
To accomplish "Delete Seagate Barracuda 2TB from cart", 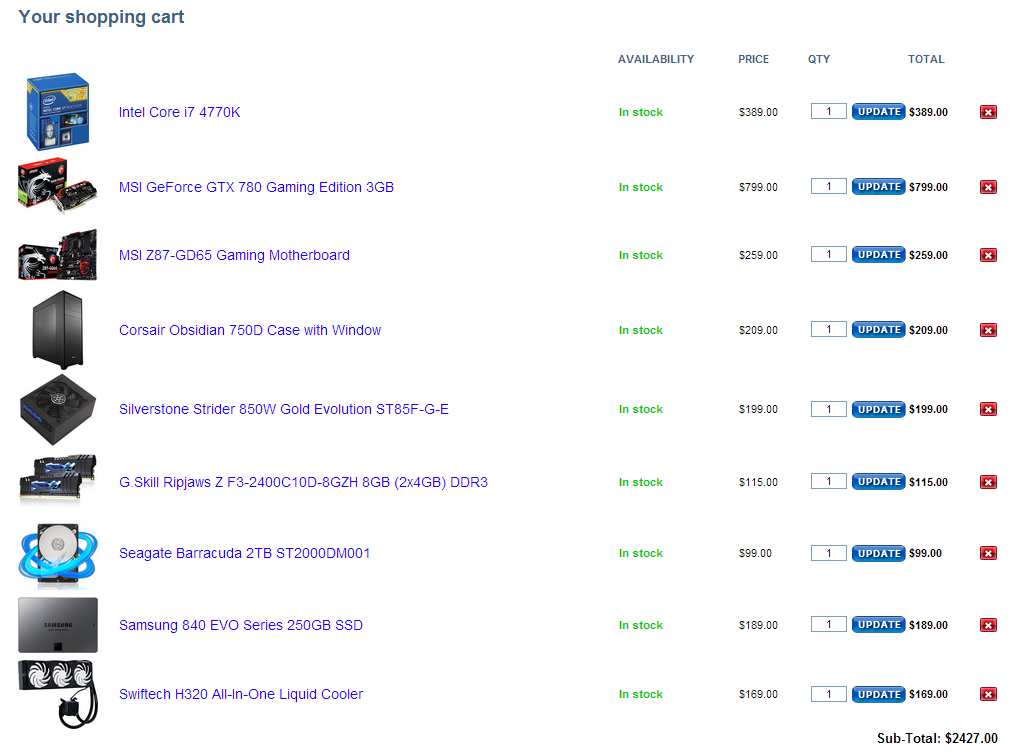I will [x=988, y=553].
